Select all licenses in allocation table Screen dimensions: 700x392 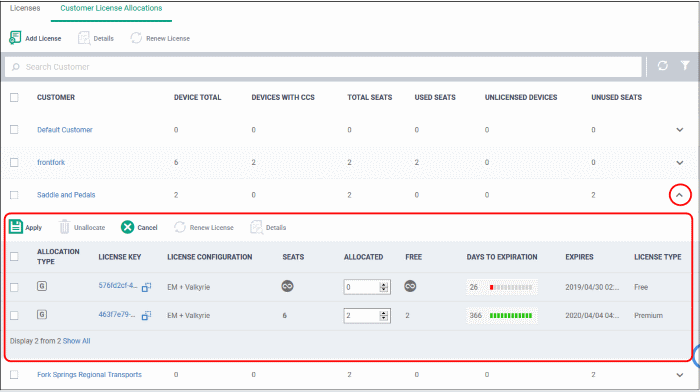pyautogui.click(x=14, y=257)
